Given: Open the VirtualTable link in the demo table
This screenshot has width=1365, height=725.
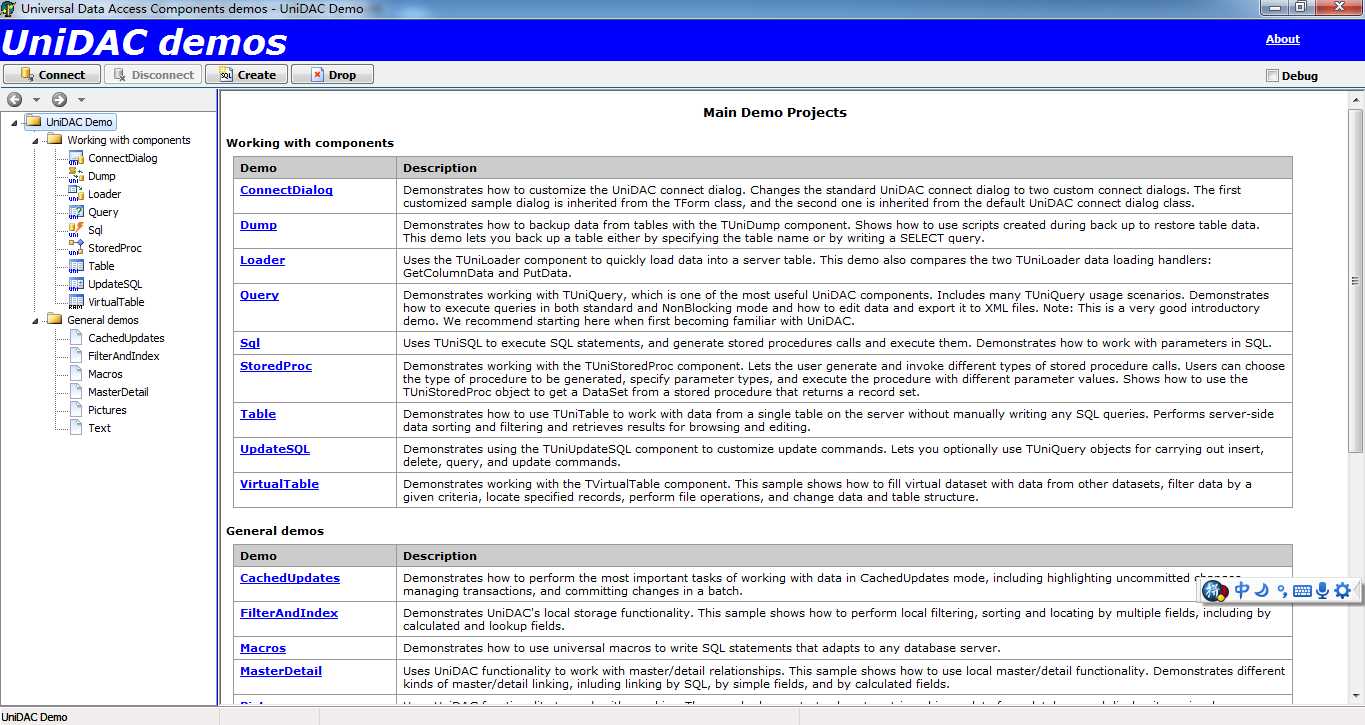Looking at the screenshot, I should click(x=279, y=484).
